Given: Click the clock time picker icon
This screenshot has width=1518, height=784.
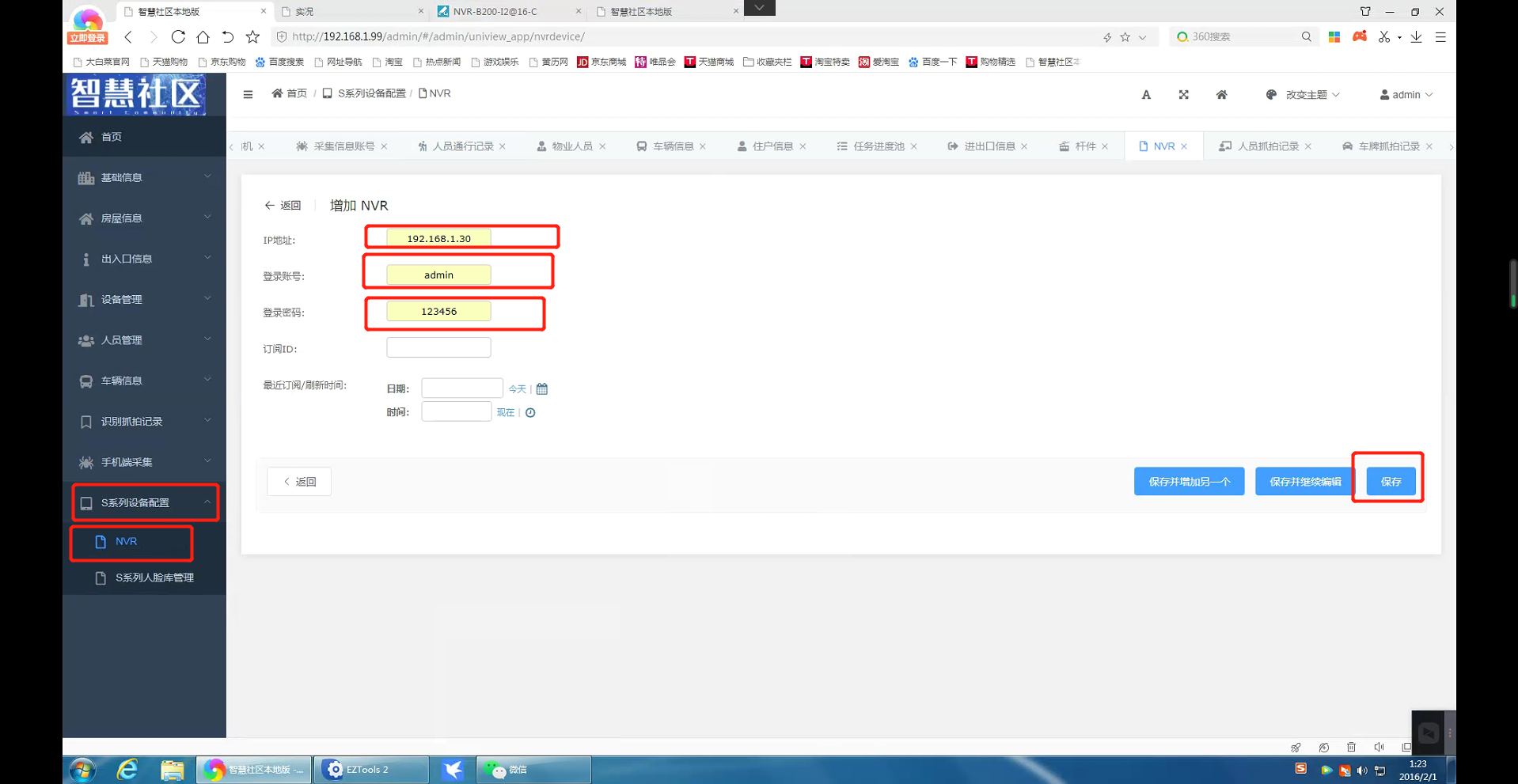Looking at the screenshot, I should [x=530, y=413].
